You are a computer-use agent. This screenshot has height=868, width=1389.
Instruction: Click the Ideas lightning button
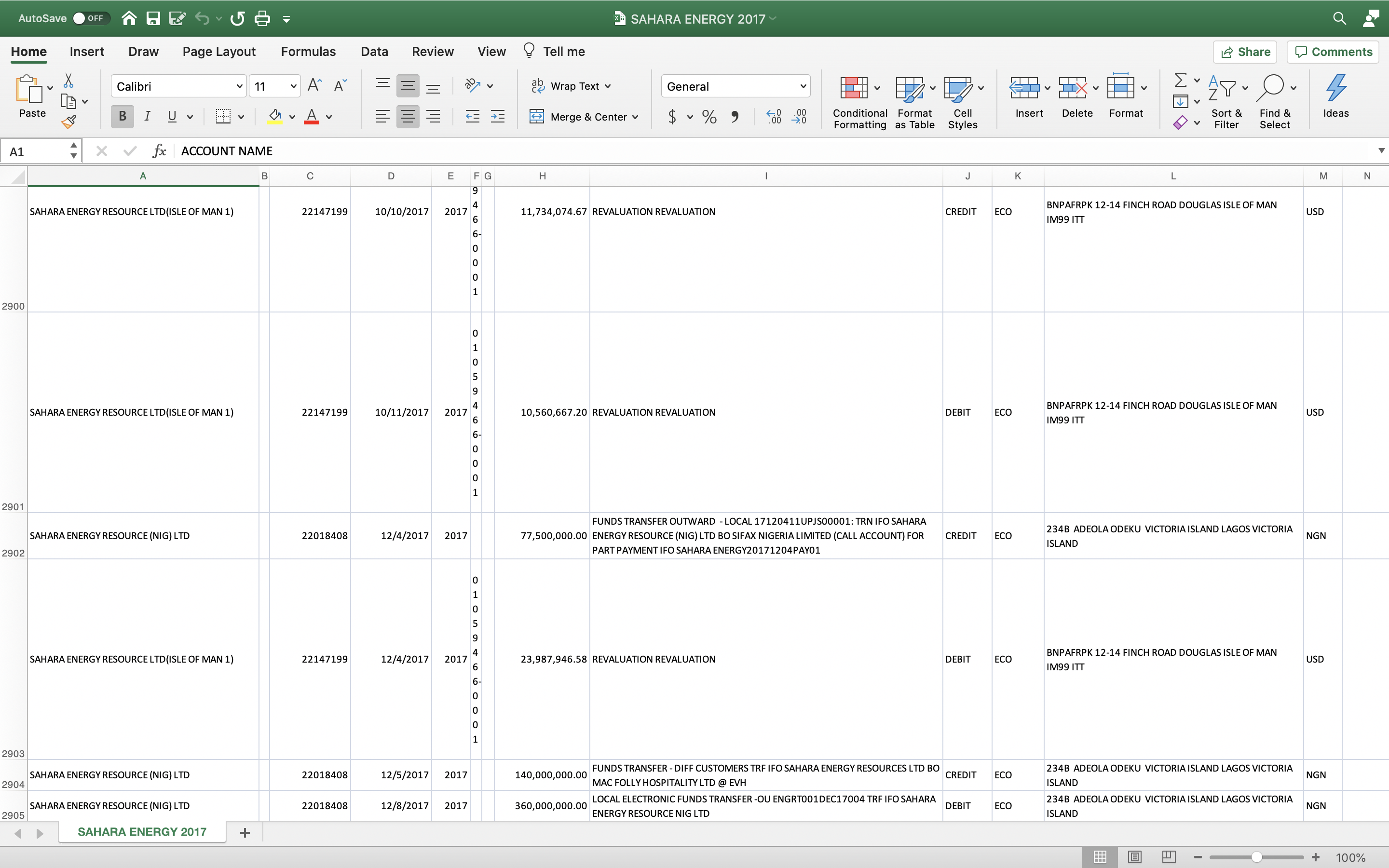(x=1335, y=96)
